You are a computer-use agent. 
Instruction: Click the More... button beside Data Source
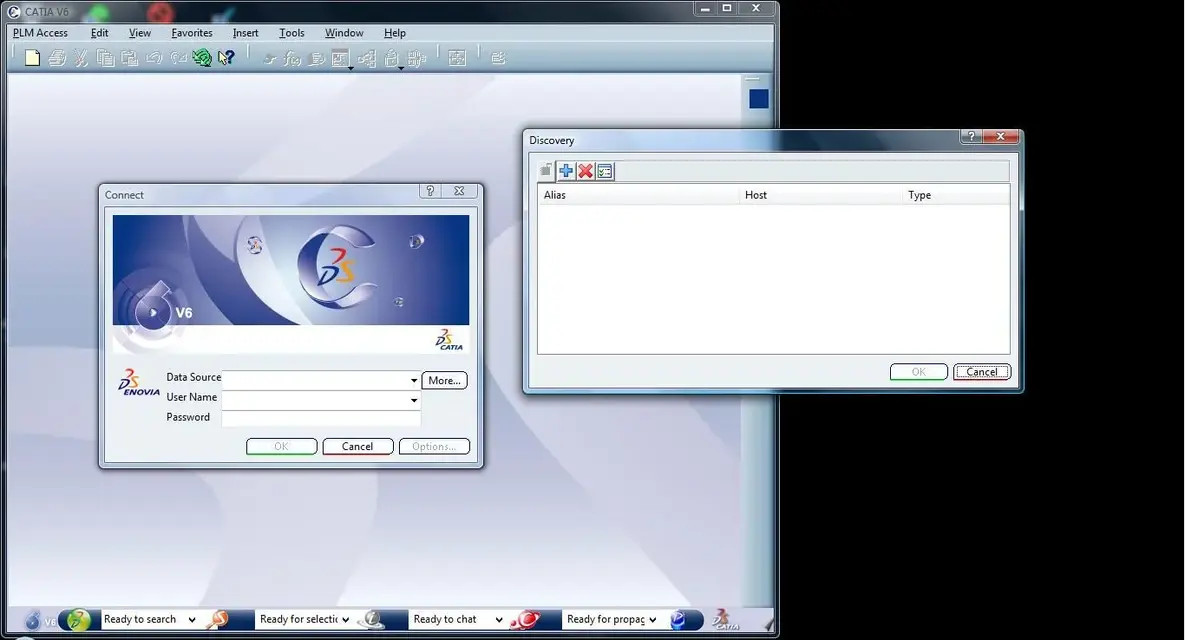click(x=444, y=381)
